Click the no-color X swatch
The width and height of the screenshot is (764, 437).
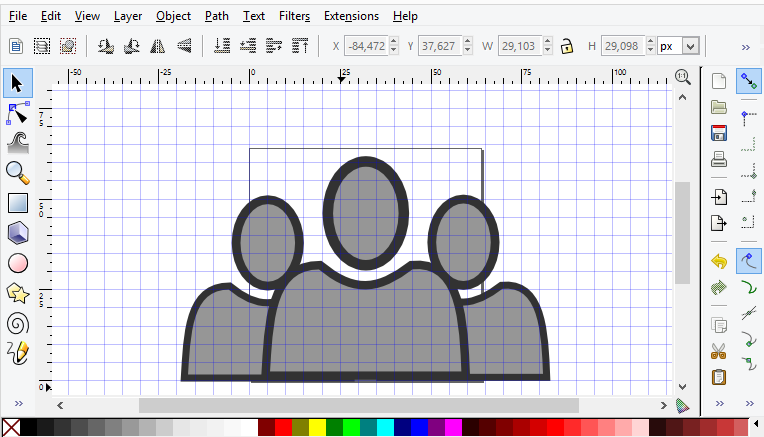pyautogui.click(x=11, y=427)
